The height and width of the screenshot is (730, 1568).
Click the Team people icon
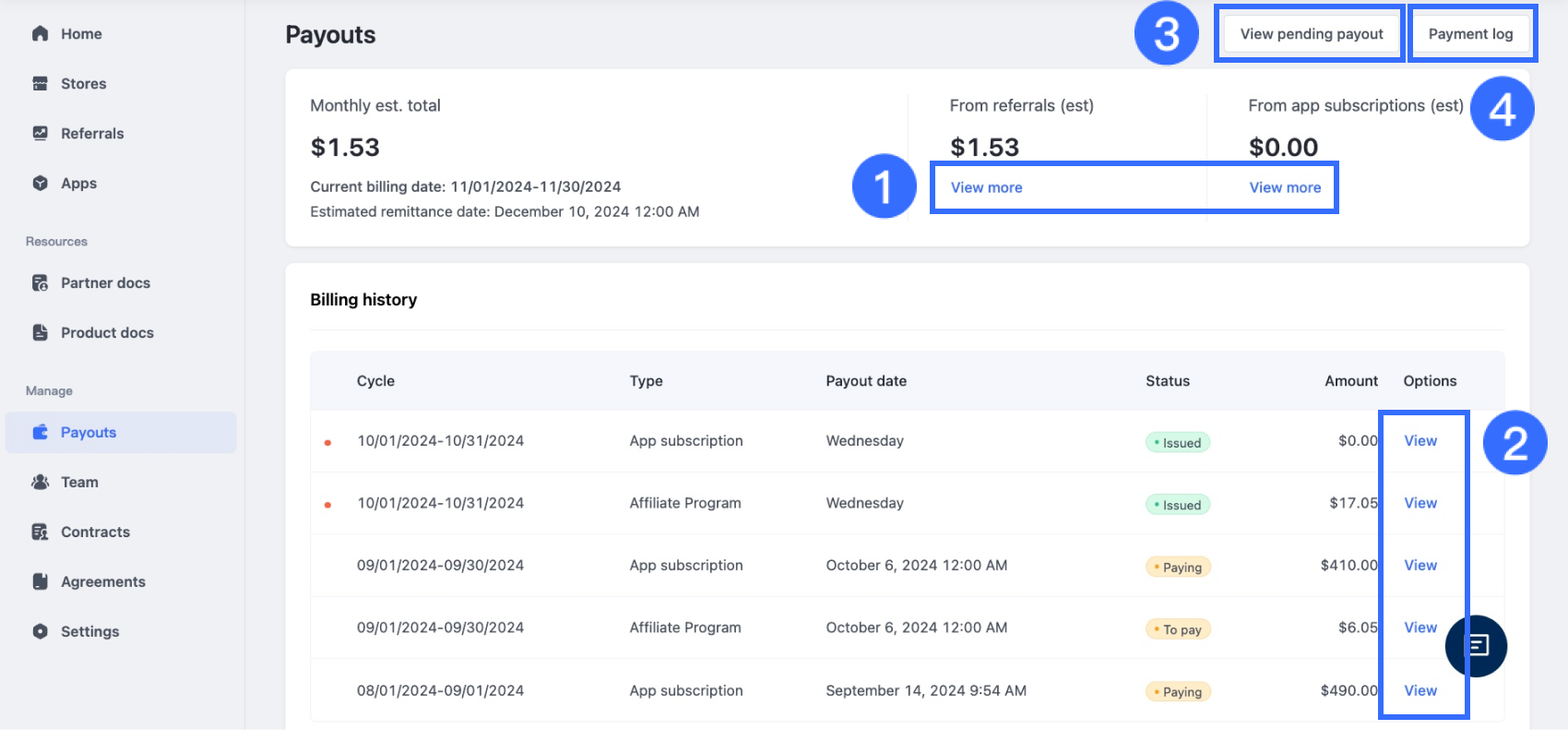click(40, 483)
